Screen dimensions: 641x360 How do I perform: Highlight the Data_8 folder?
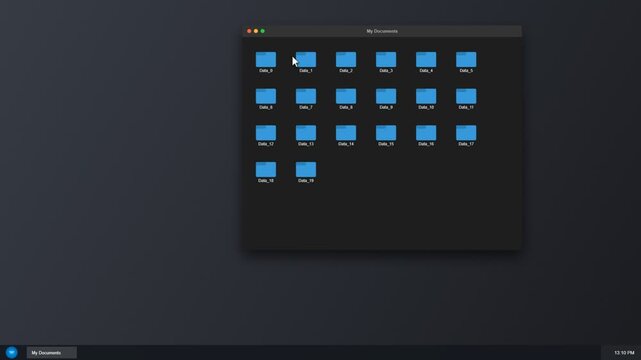tap(346, 96)
